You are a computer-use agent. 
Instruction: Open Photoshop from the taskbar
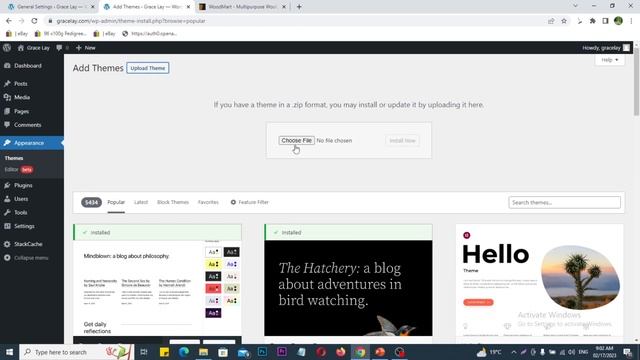coord(262,352)
